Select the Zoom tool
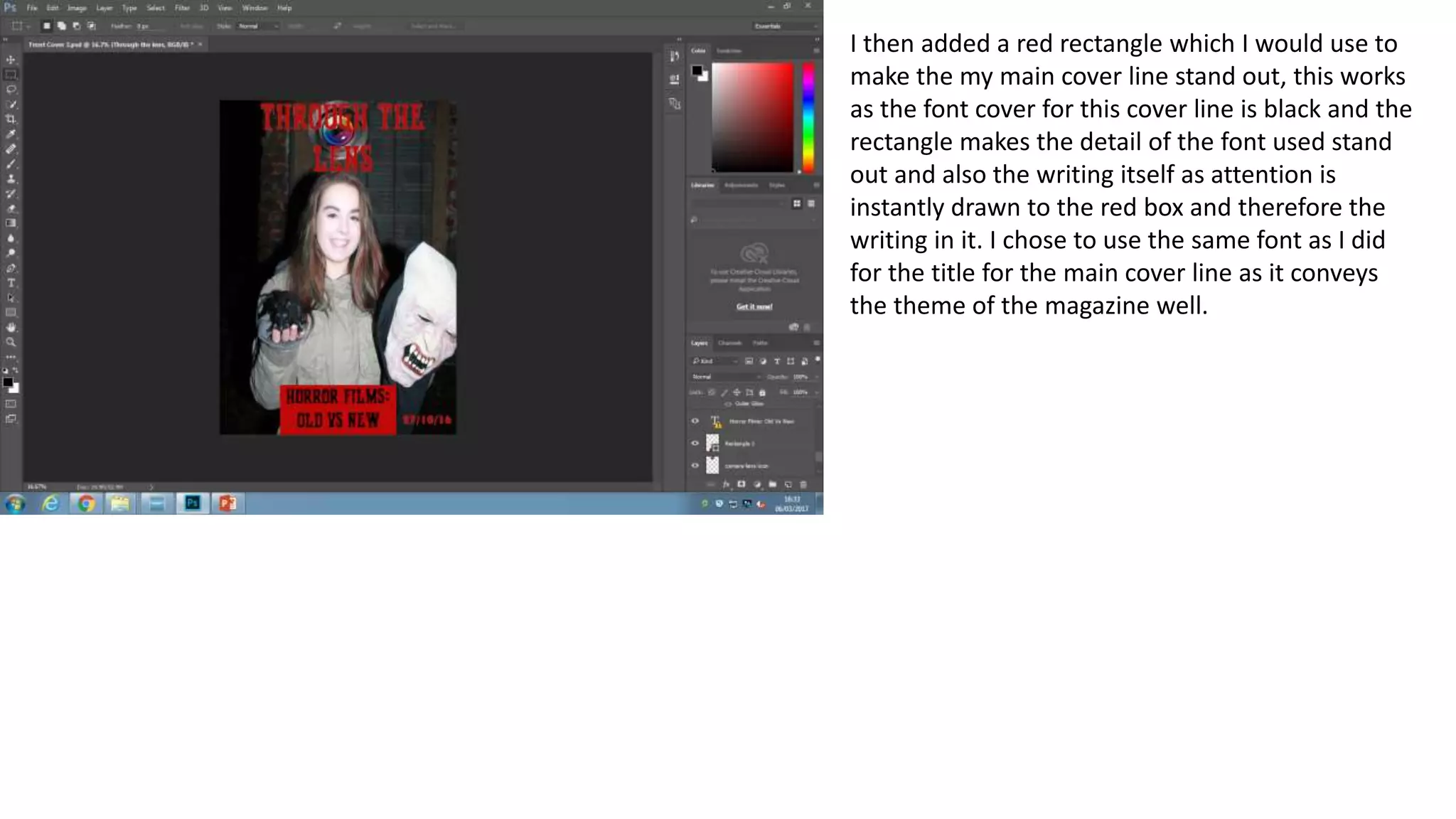1456x819 pixels. [x=11, y=343]
